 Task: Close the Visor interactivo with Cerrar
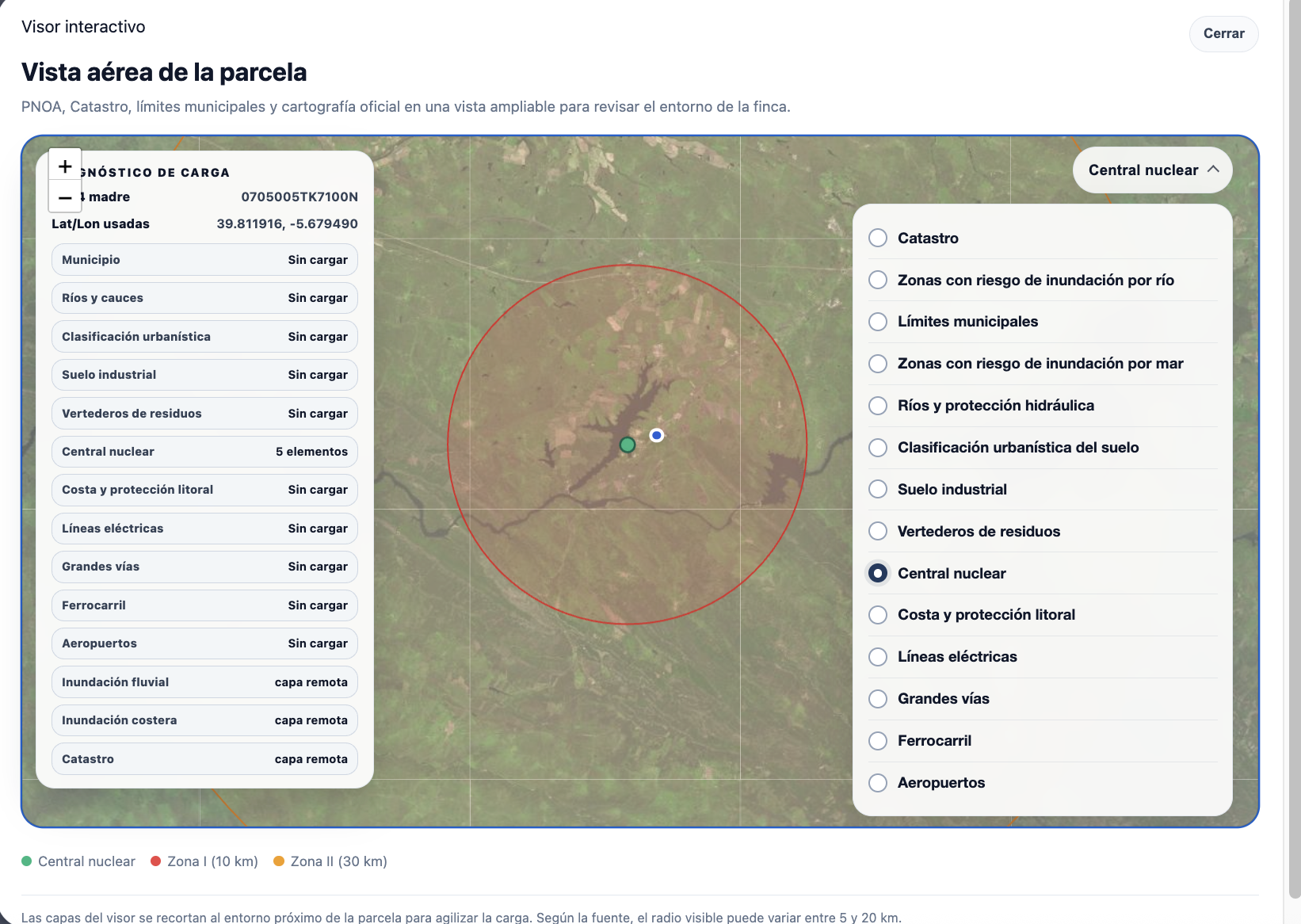(1223, 33)
